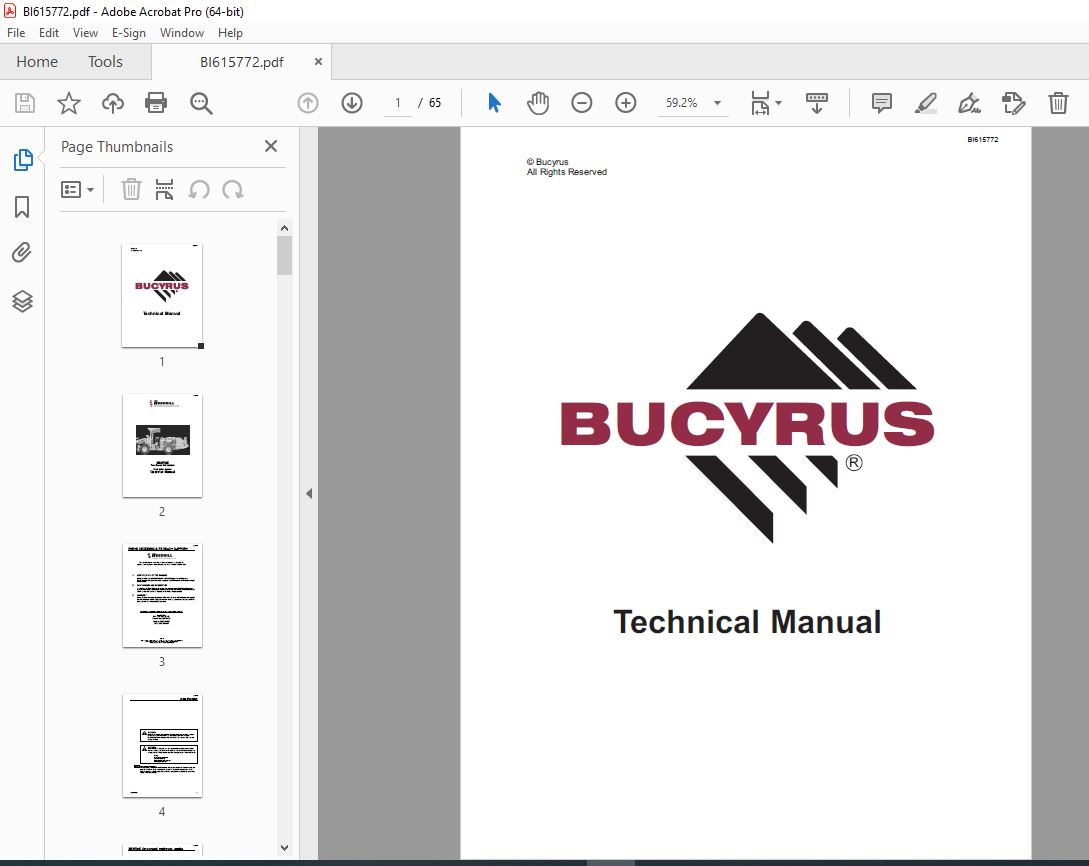1089x866 pixels.
Task: Close the Page Thumbnails panel
Action: pyautogui.click(x=271, y=146)
